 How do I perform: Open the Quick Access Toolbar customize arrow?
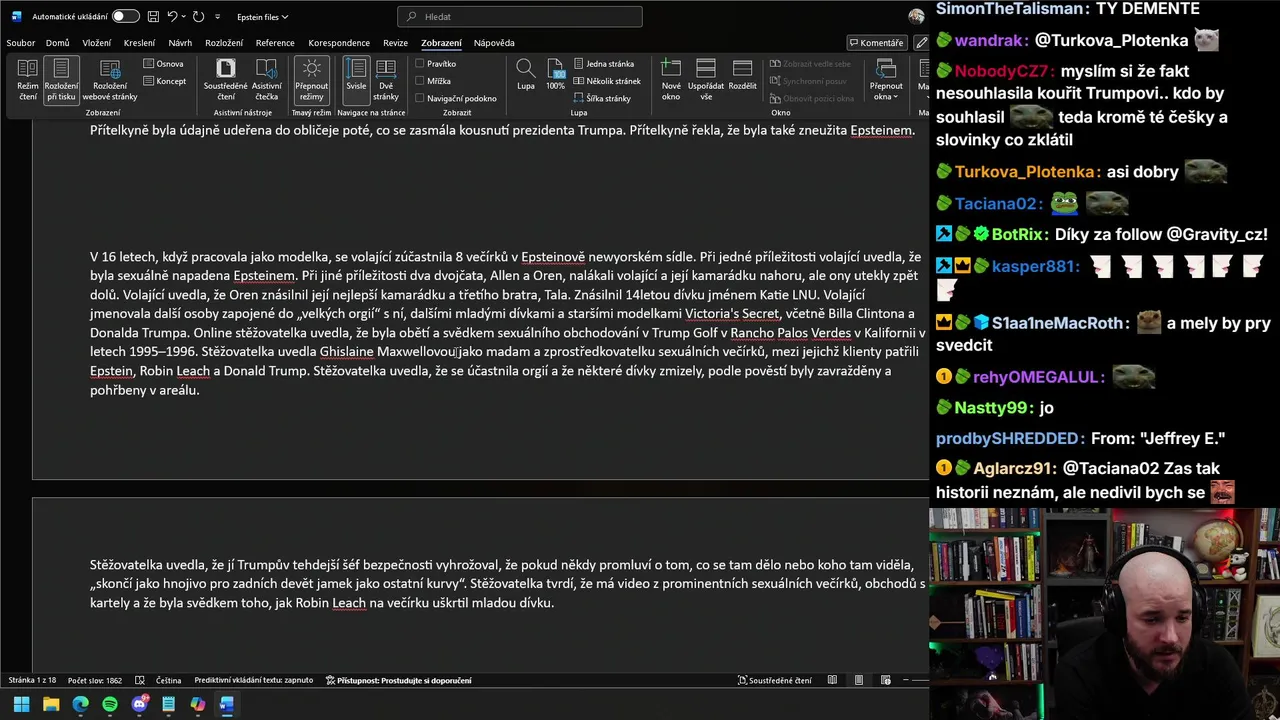pyautogui.click(x=217, y=17)
